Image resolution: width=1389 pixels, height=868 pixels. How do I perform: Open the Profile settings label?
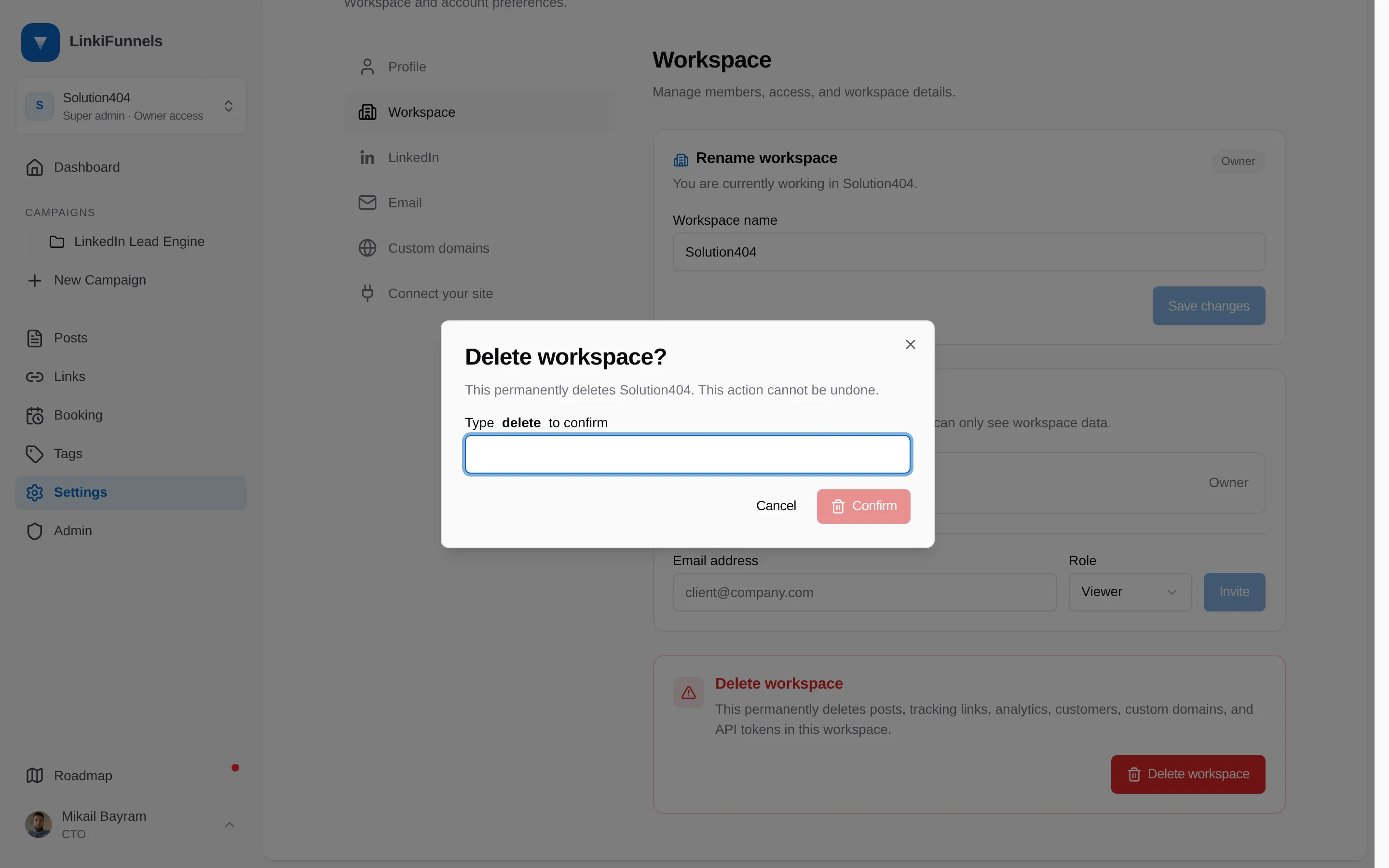(407, 67)
